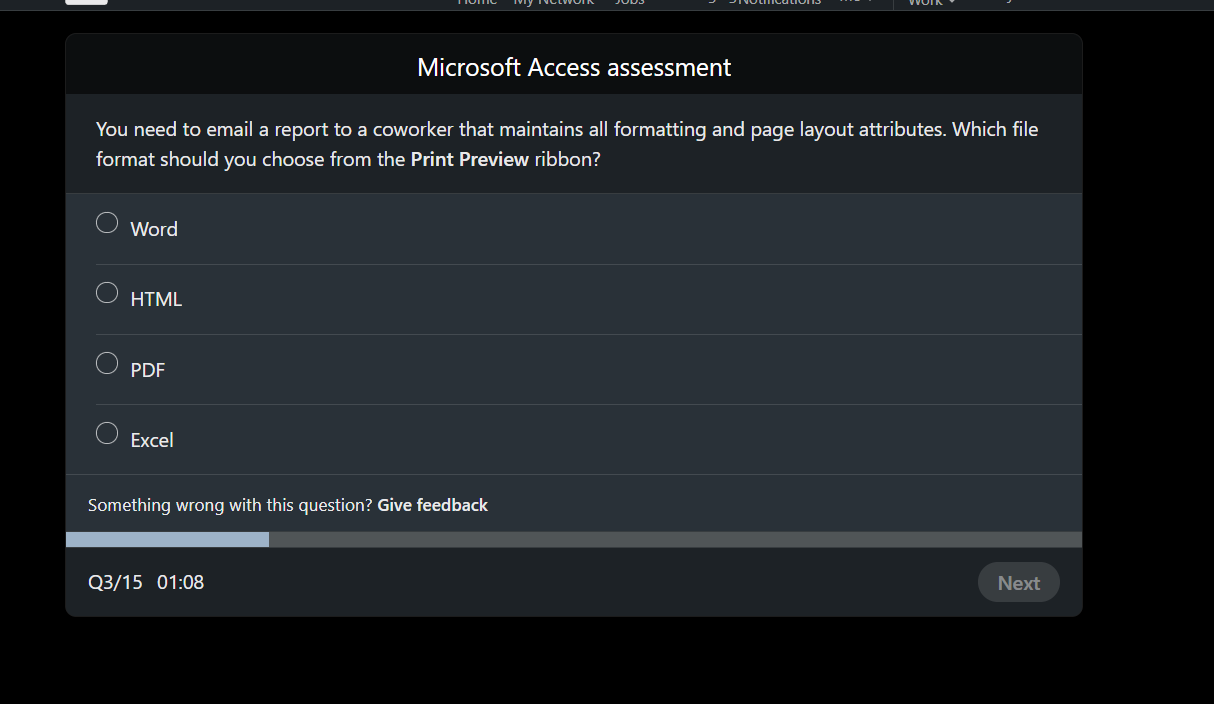
Task: Select the HTML answer option
Action: pos(107,292)
